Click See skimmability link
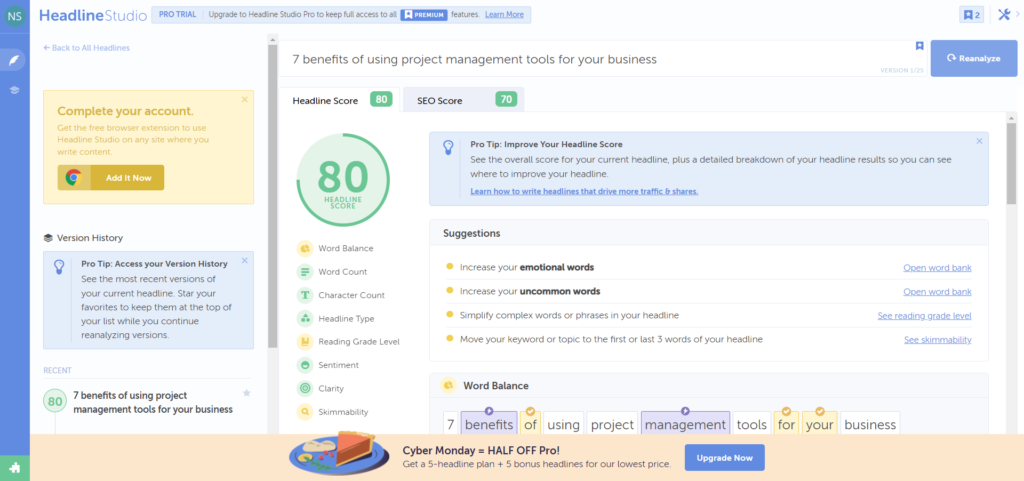 coord(938,340)
